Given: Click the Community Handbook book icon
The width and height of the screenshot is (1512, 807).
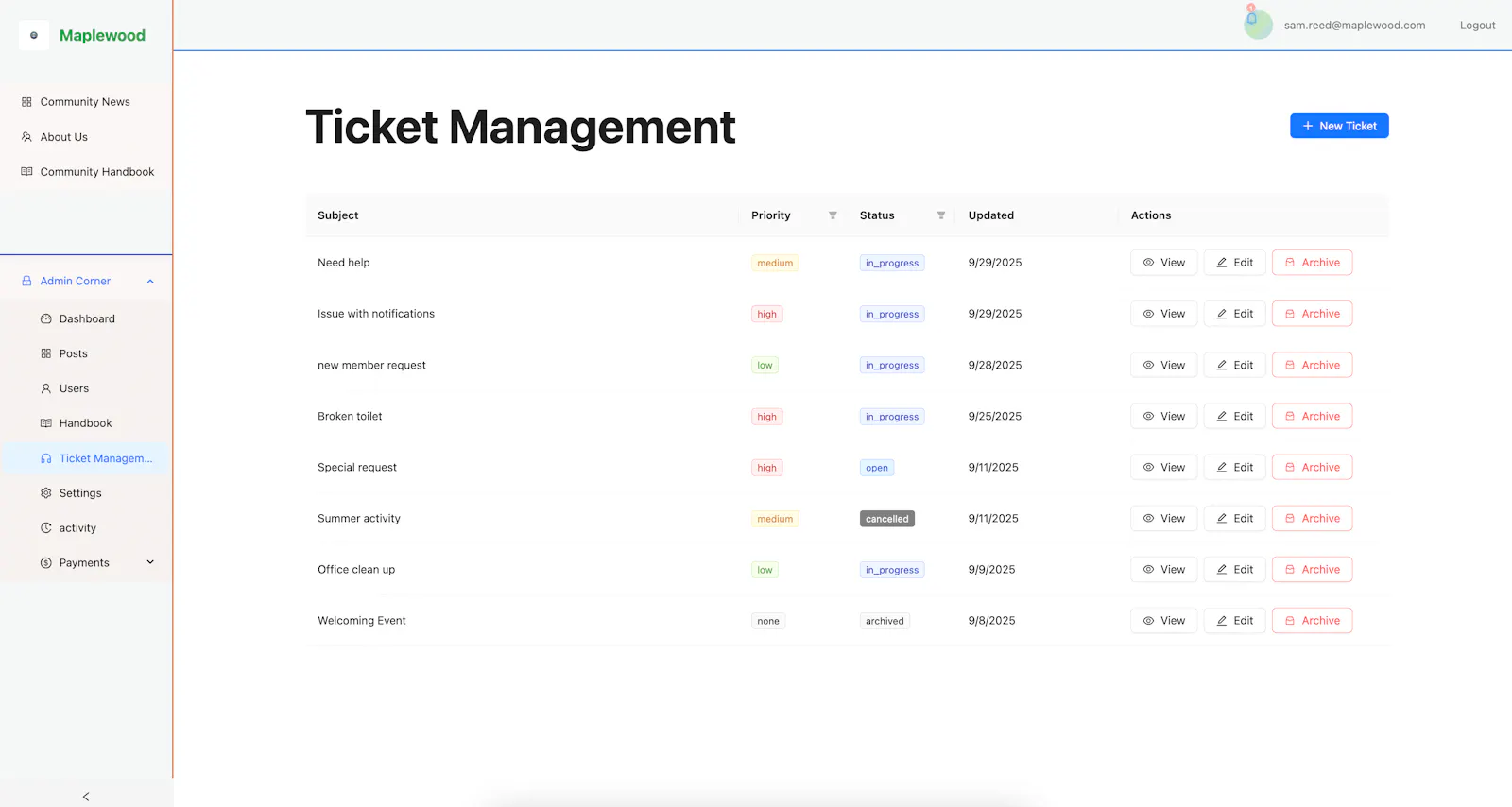Looking at the screenshot, I should point(26,172).
